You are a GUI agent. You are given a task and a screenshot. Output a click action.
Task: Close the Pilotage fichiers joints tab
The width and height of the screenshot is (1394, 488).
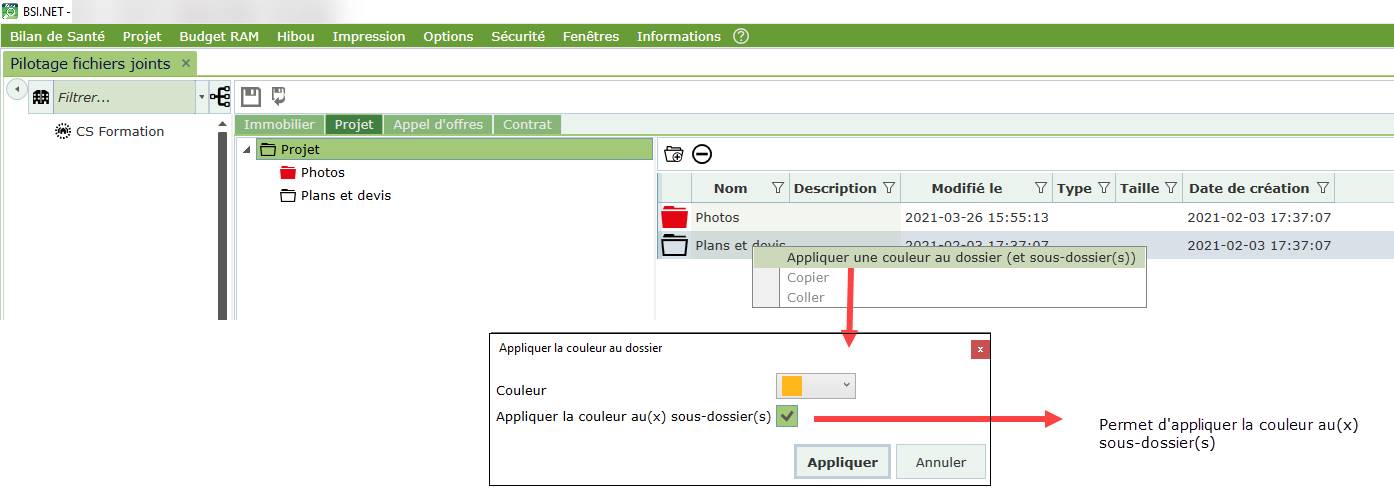click(x=185, y=63)
